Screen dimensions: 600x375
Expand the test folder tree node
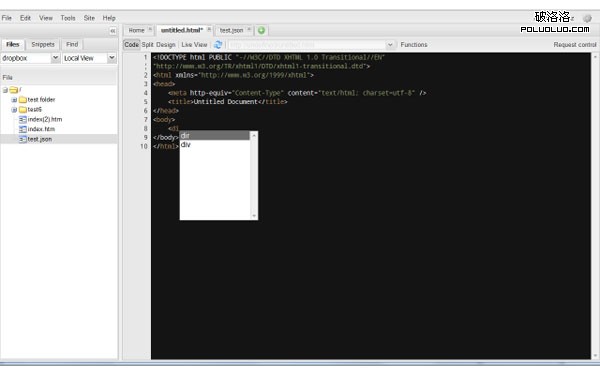point(14,100)
